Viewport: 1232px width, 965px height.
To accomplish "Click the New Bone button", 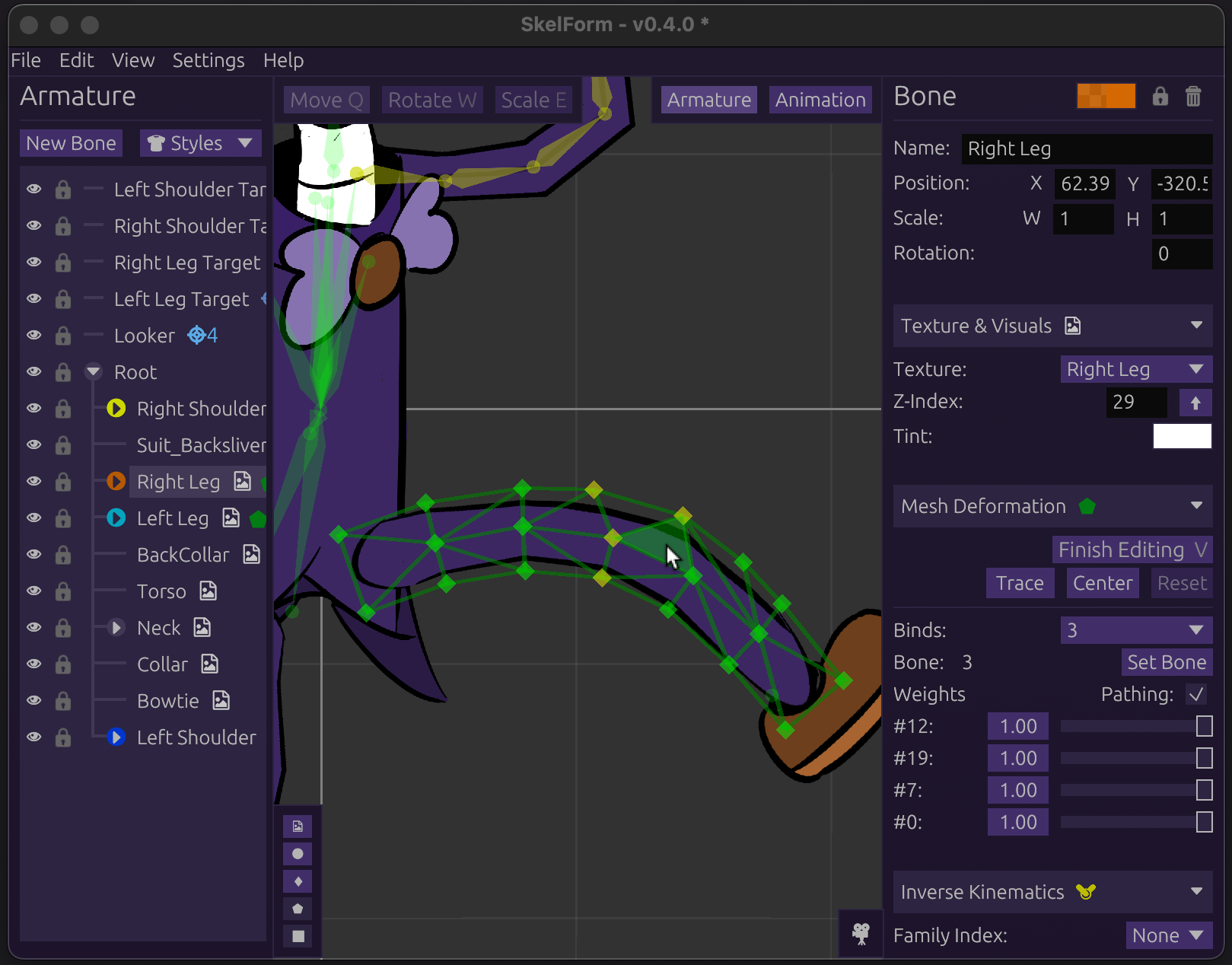I will click(x=71, y=143).
